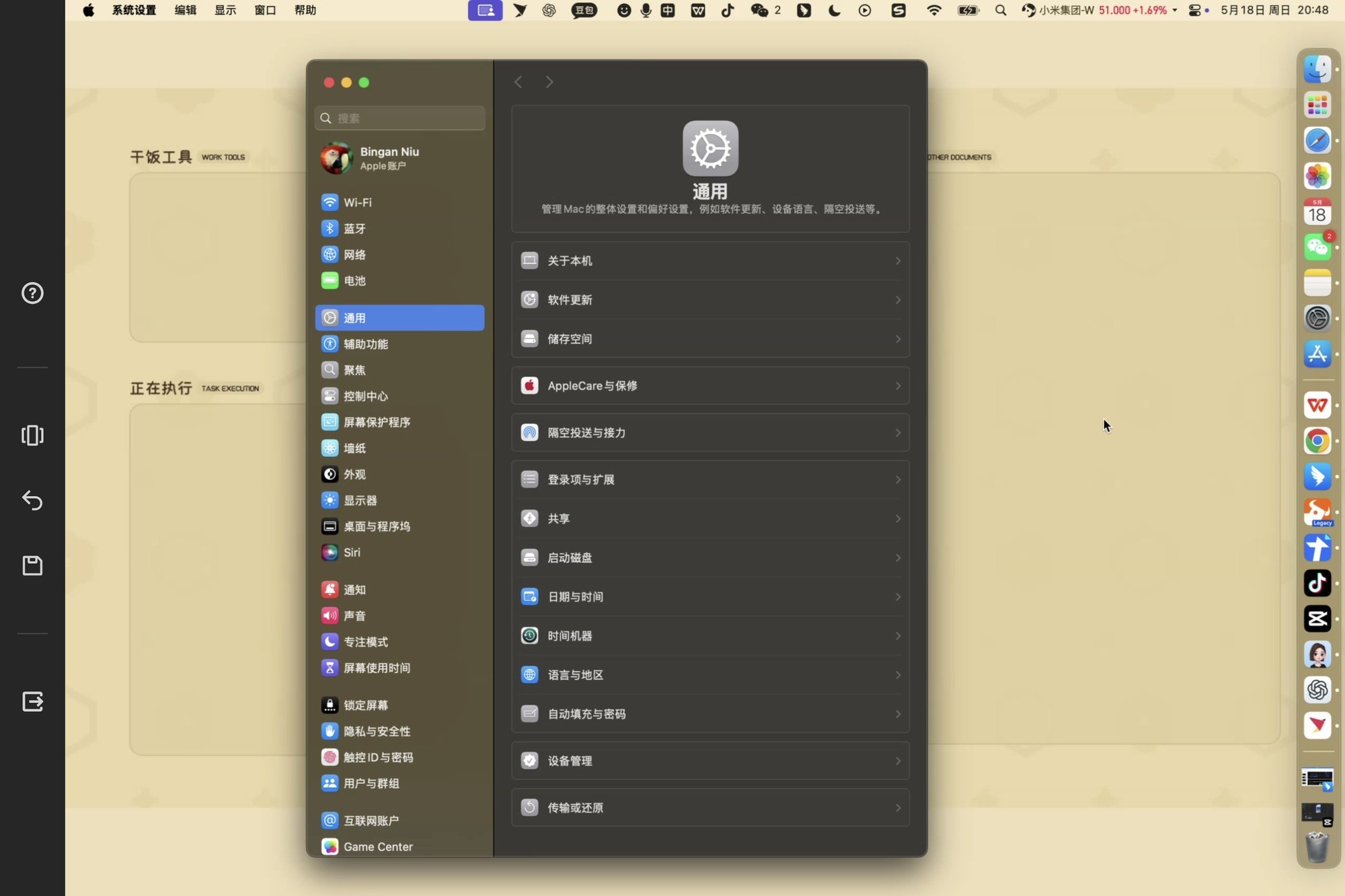
Task: Open the Bingan Niu Apple account
Action: (389, 158)
